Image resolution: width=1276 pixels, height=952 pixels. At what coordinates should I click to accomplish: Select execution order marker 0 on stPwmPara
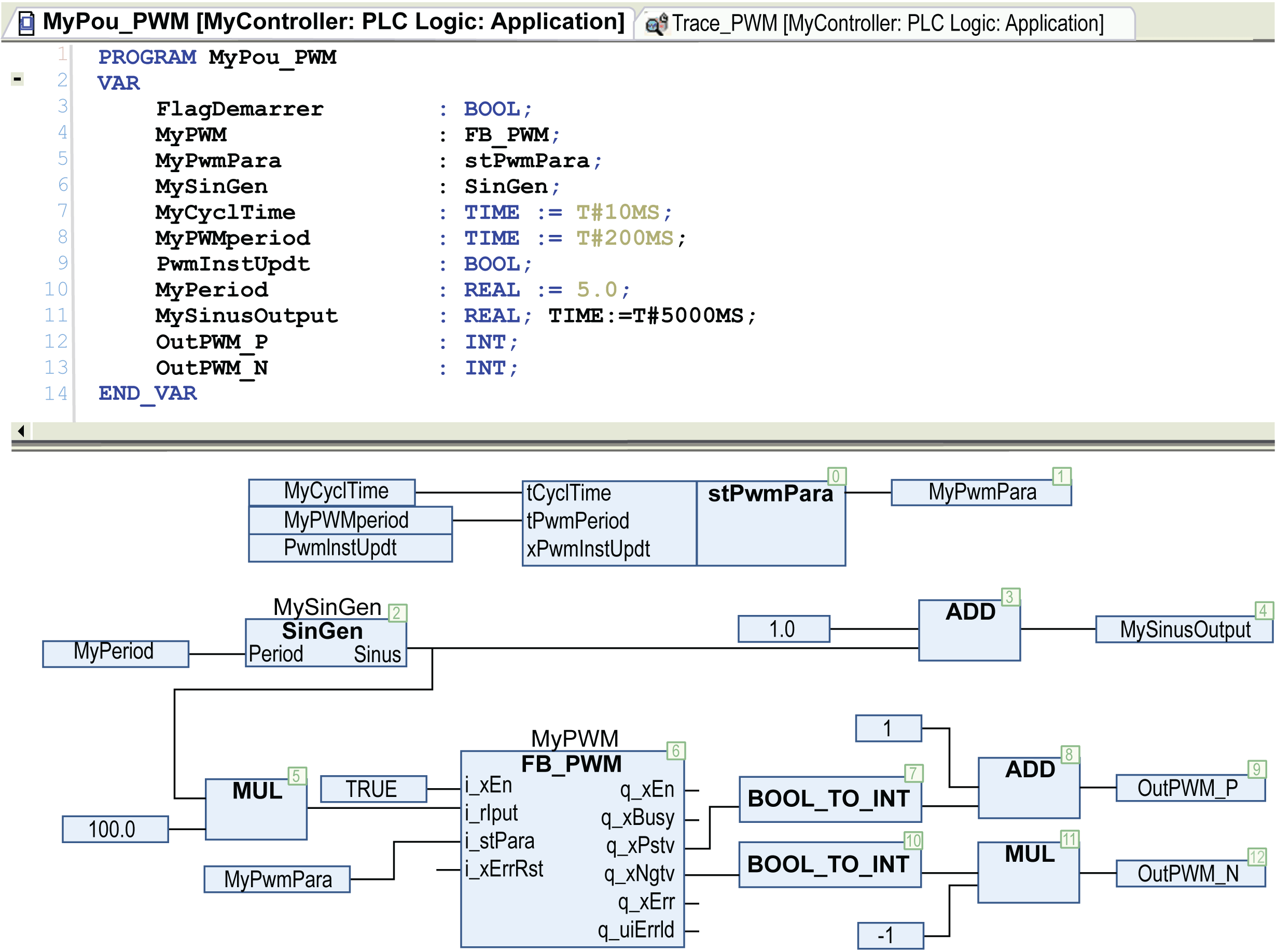836,476
